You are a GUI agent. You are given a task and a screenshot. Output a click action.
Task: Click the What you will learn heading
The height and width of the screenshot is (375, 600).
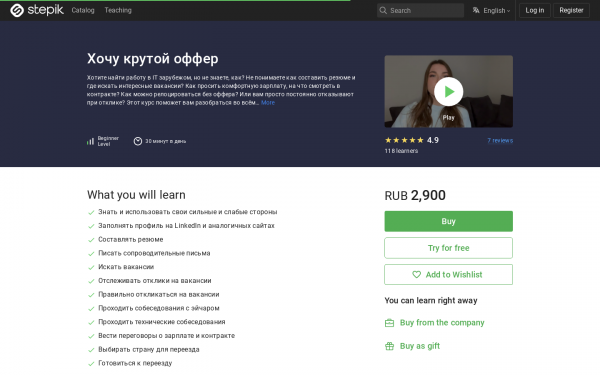tap(136, 195)
